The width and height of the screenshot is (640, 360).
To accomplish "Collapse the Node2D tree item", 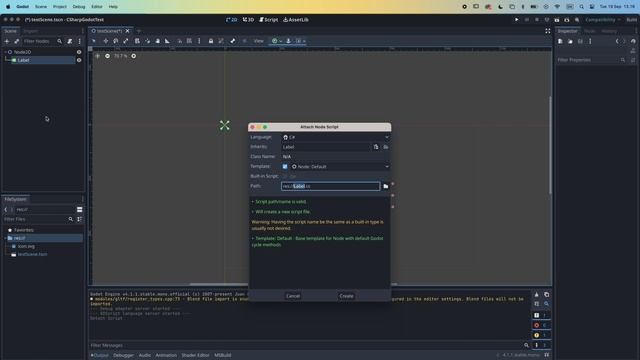I will click(x=5, y=52).
